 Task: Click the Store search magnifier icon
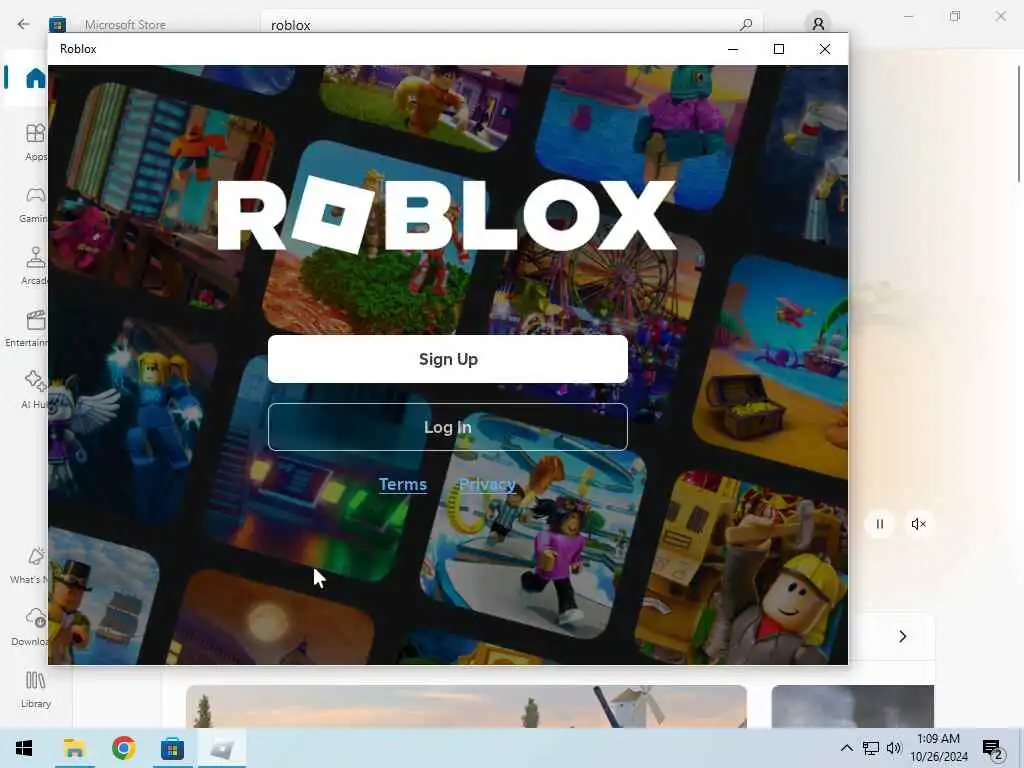click(746, 25)
